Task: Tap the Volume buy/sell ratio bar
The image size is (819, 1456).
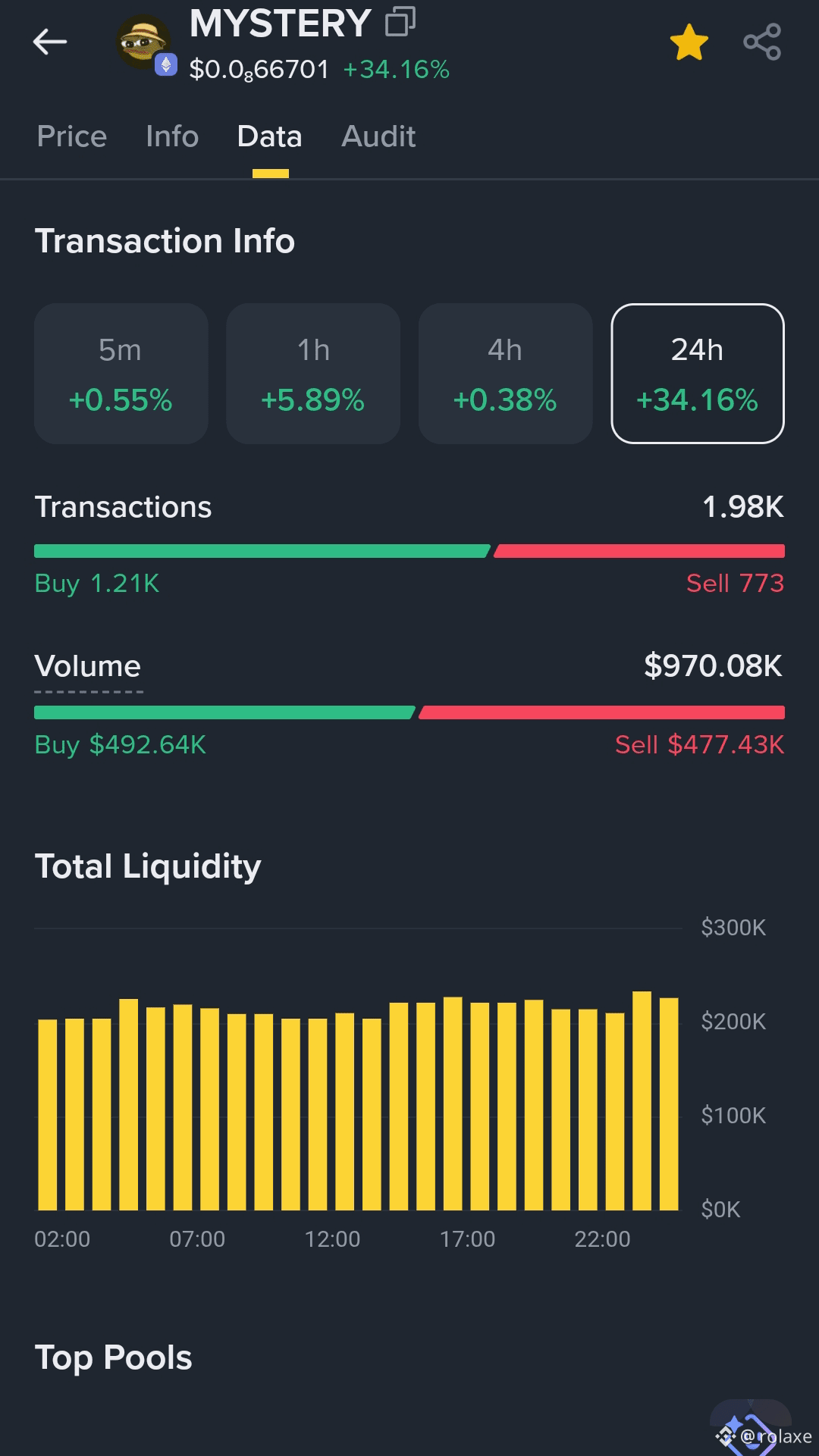Action: tap(409, 712)
